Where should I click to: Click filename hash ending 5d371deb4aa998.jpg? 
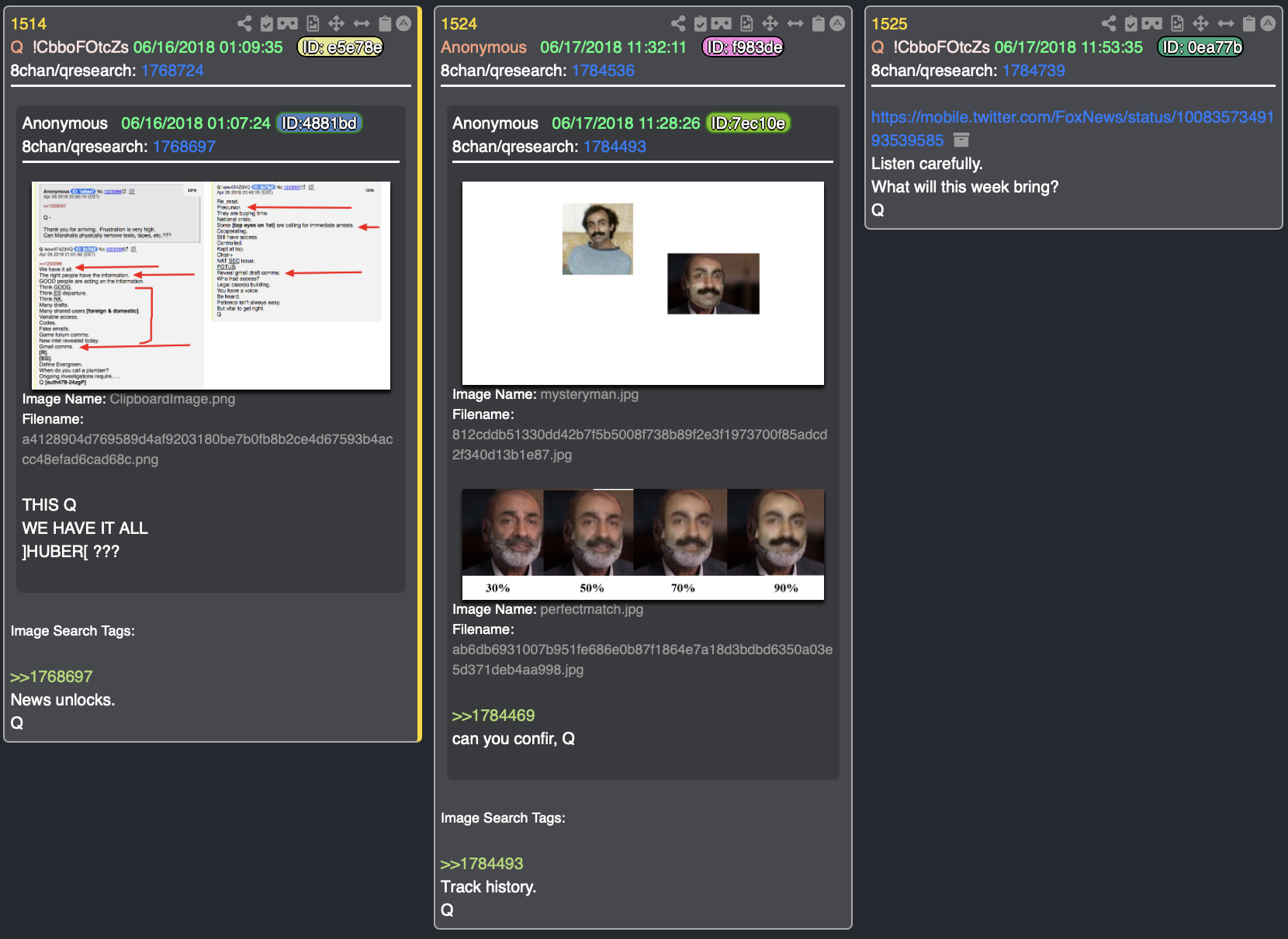(642, 660)
